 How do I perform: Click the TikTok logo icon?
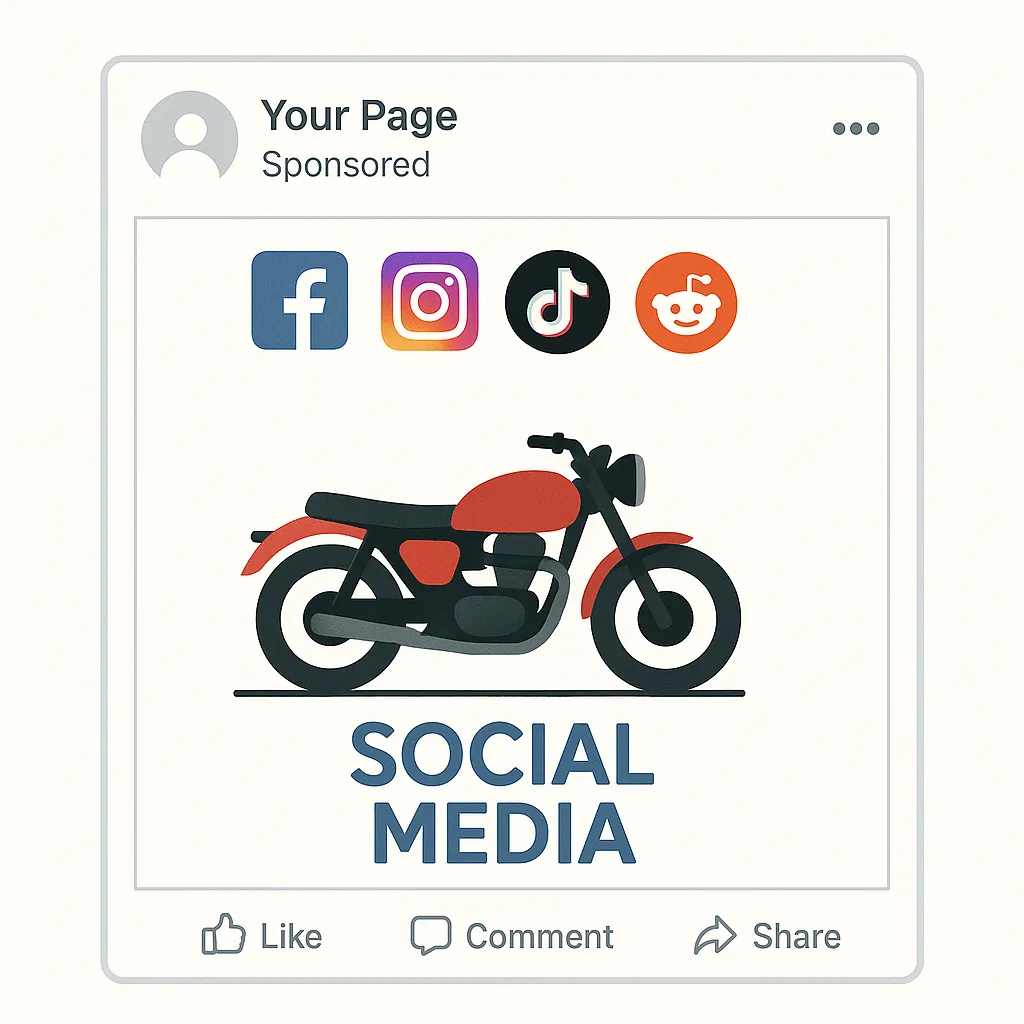[557, 302]
